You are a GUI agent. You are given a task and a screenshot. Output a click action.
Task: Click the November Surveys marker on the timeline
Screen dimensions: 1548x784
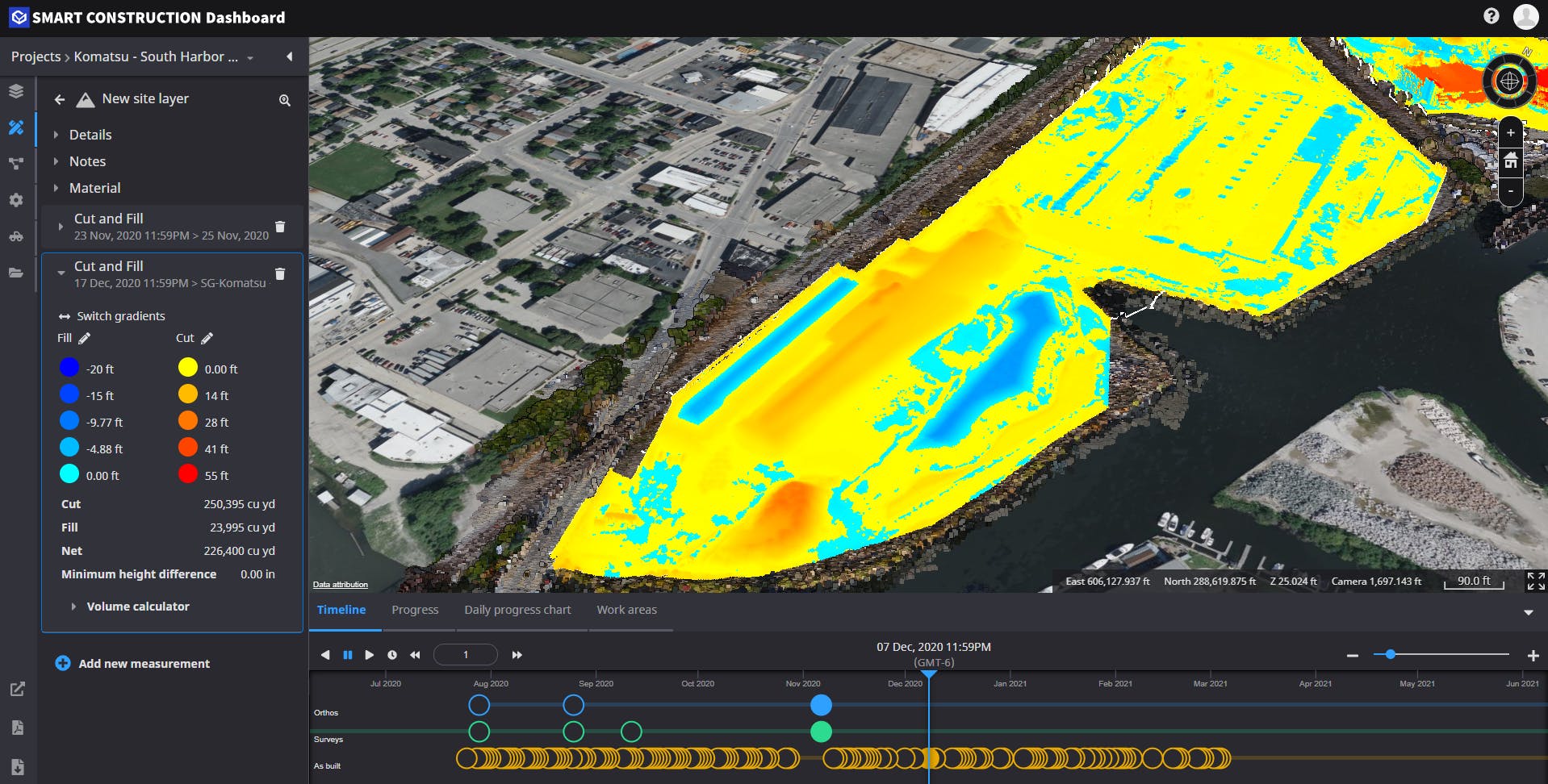click(x=822, y=732)
